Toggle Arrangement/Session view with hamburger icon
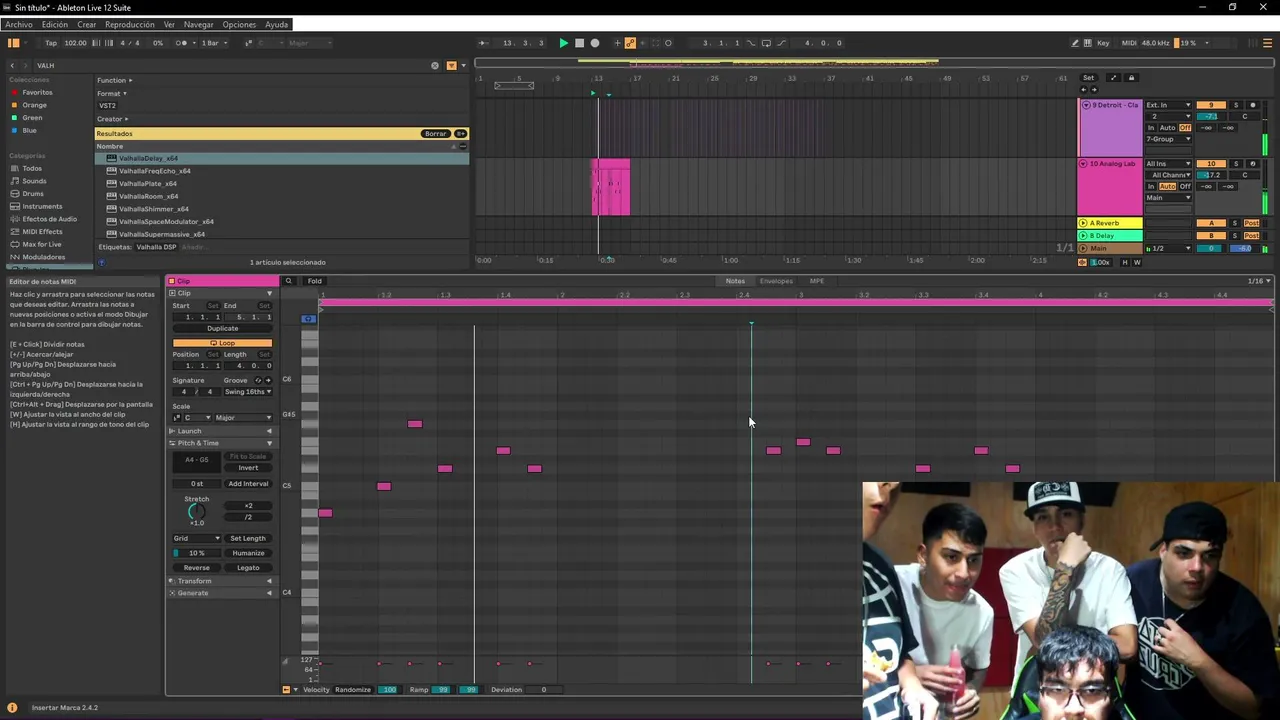This screenshot has width=1280, height=720. tap(1269, 43)
